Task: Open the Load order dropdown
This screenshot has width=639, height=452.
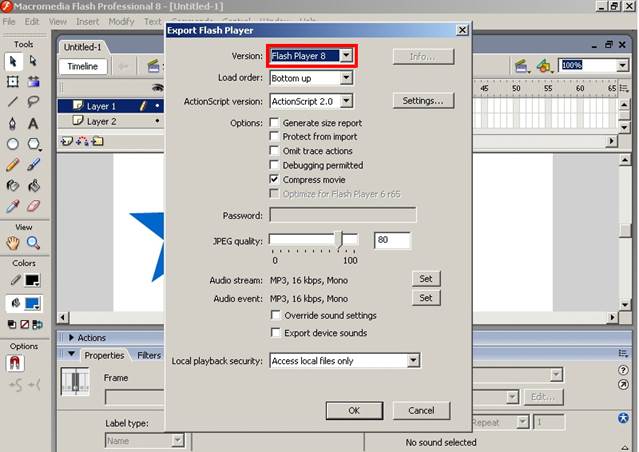Action: [346, 77]
